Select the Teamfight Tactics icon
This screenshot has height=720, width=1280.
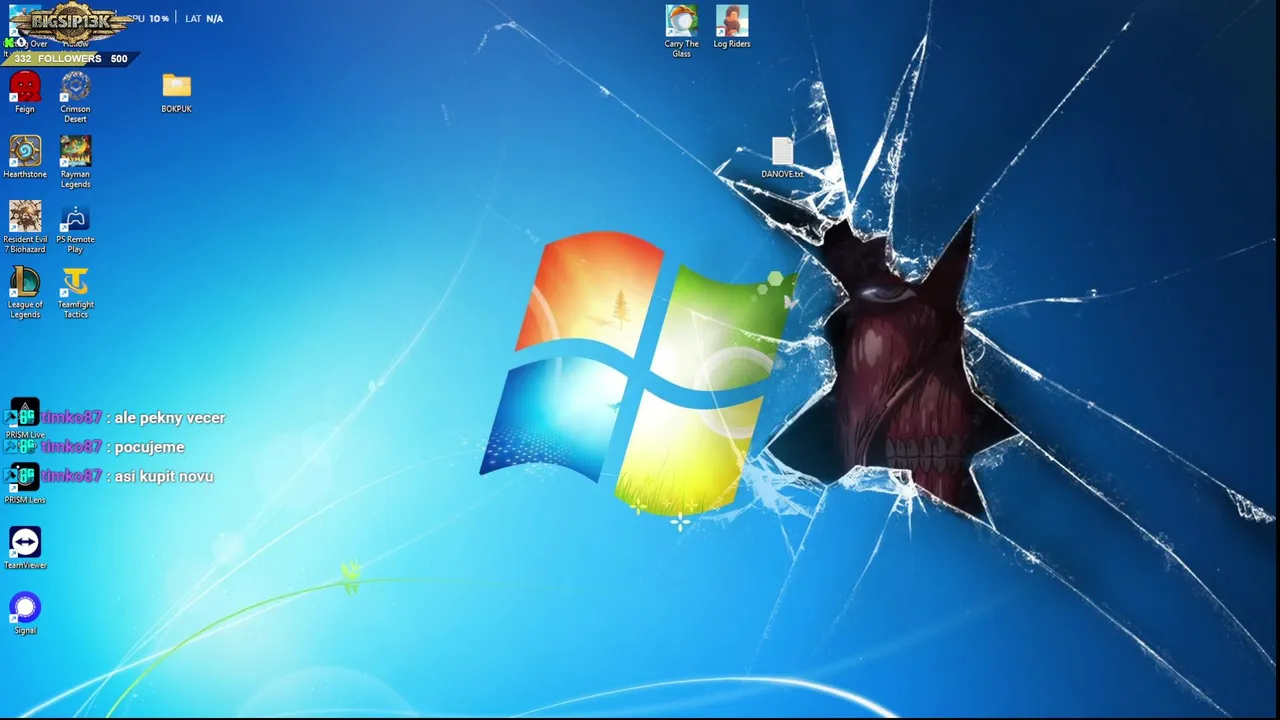pos(75,292)
